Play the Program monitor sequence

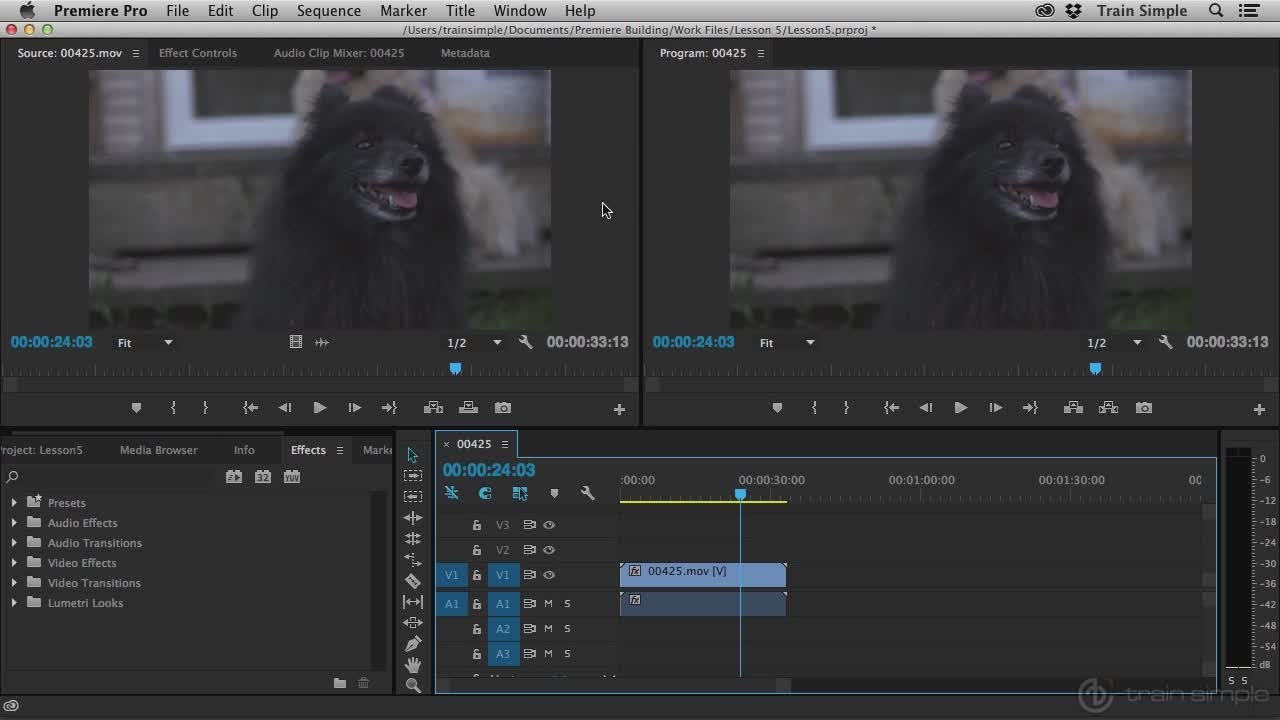pyautogui.click(x=960, y=408)
